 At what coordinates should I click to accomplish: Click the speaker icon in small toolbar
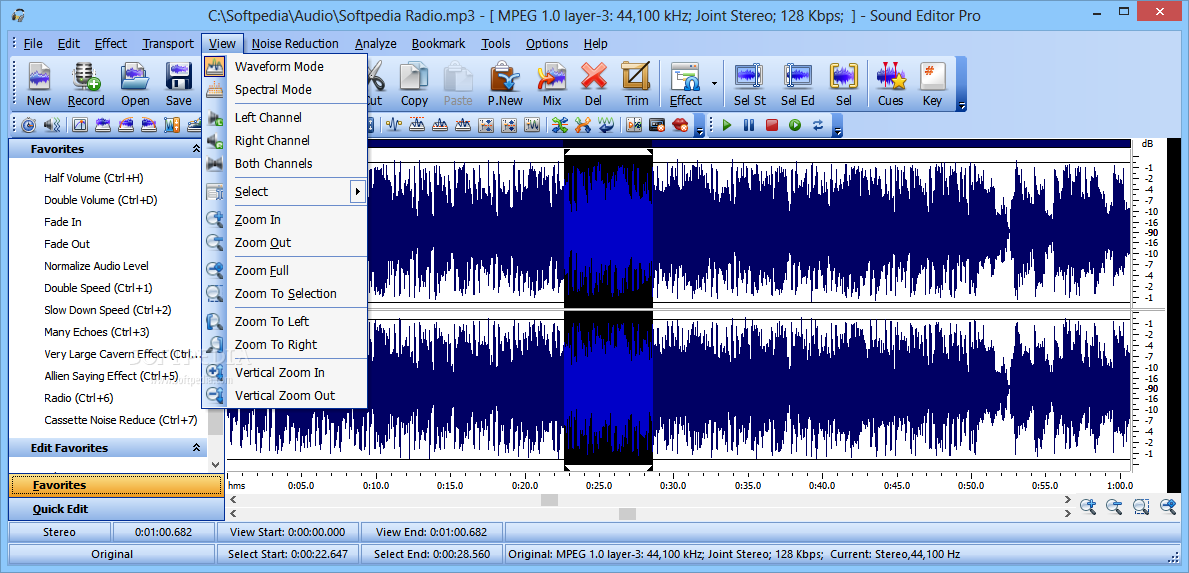tap(52, 125)
